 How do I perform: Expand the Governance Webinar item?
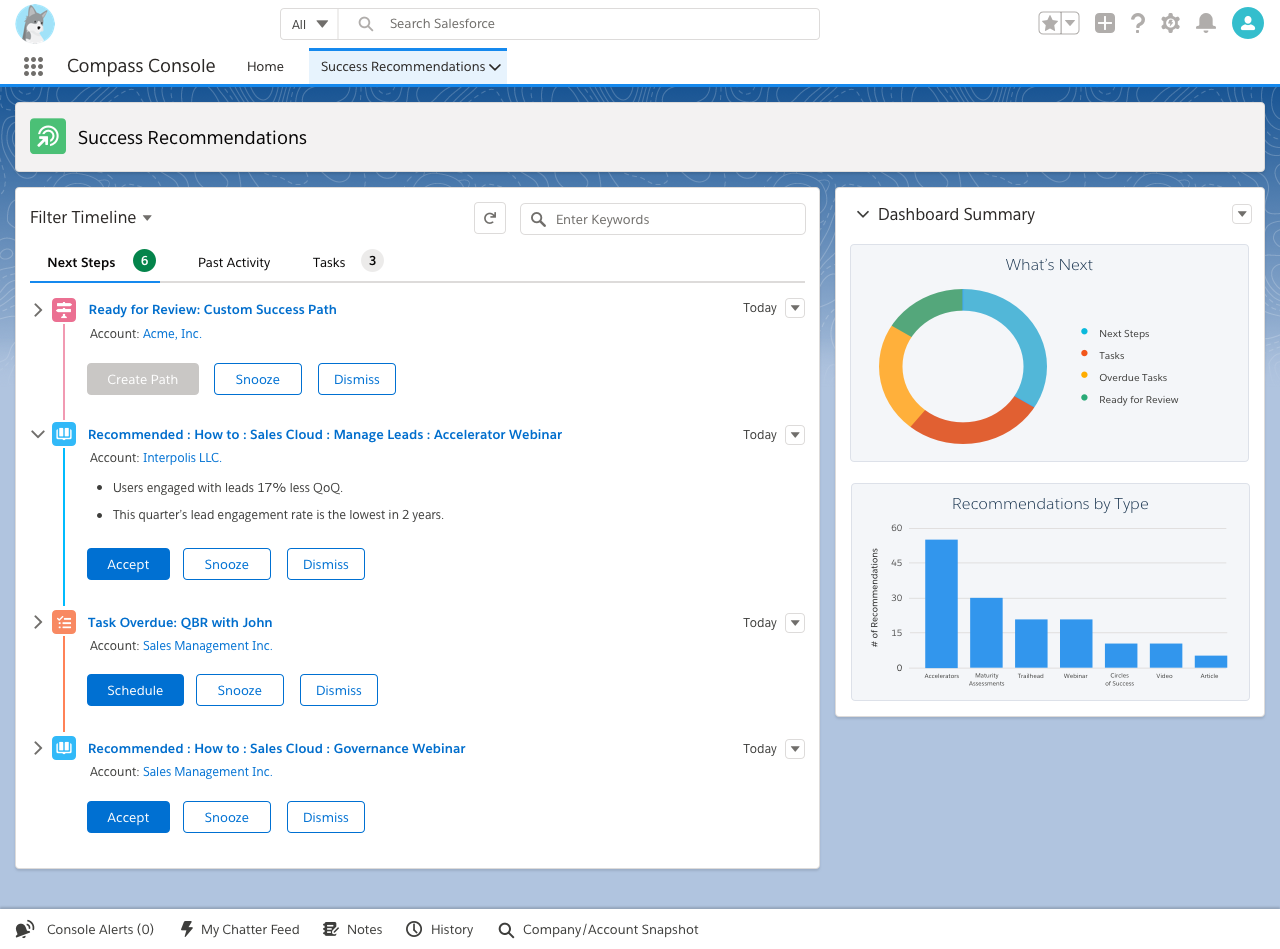click(x=38, y=748)
